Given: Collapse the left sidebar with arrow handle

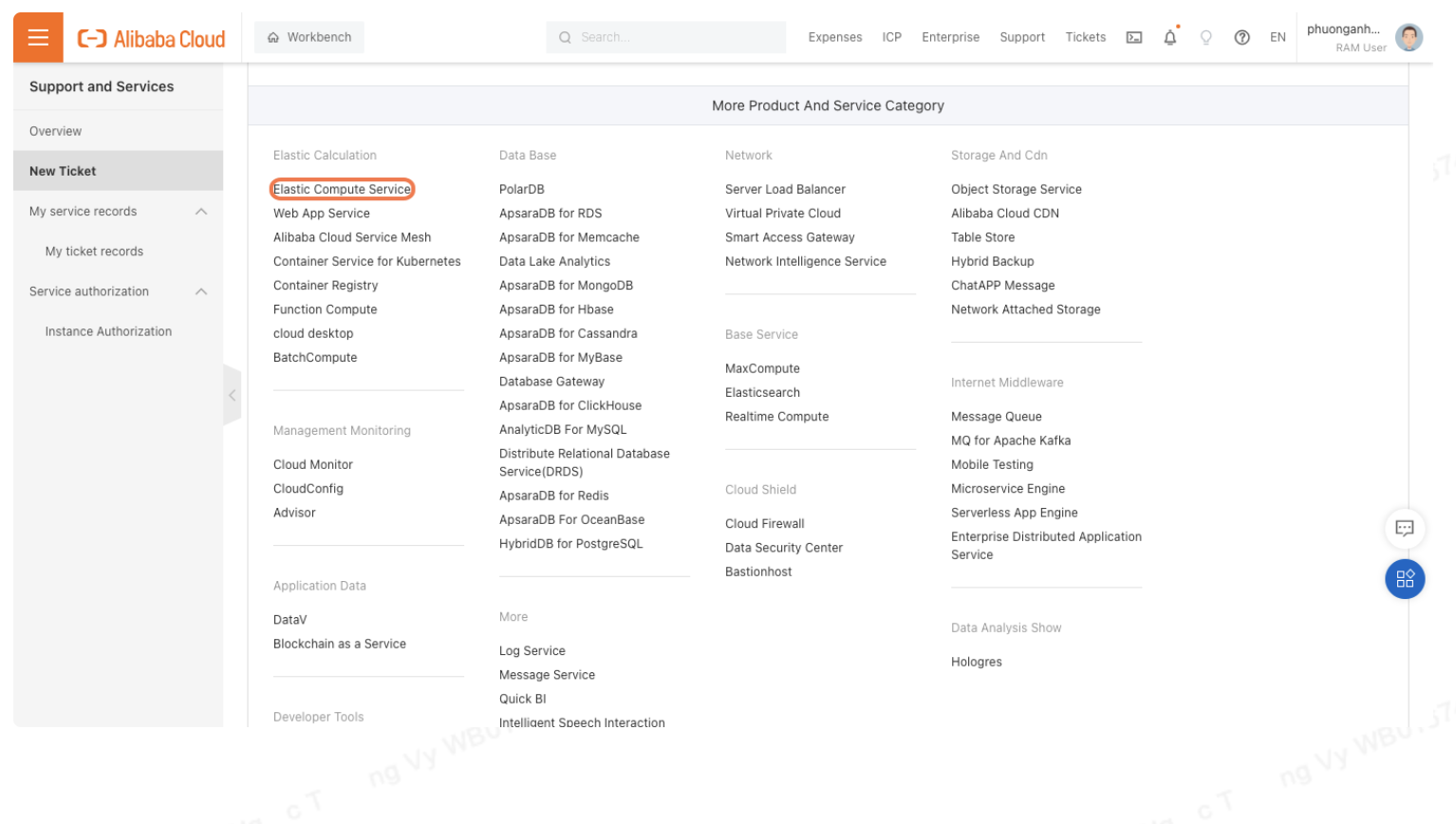Looking at the screenshot, I should pyautogui.click(x=232, y=395).
